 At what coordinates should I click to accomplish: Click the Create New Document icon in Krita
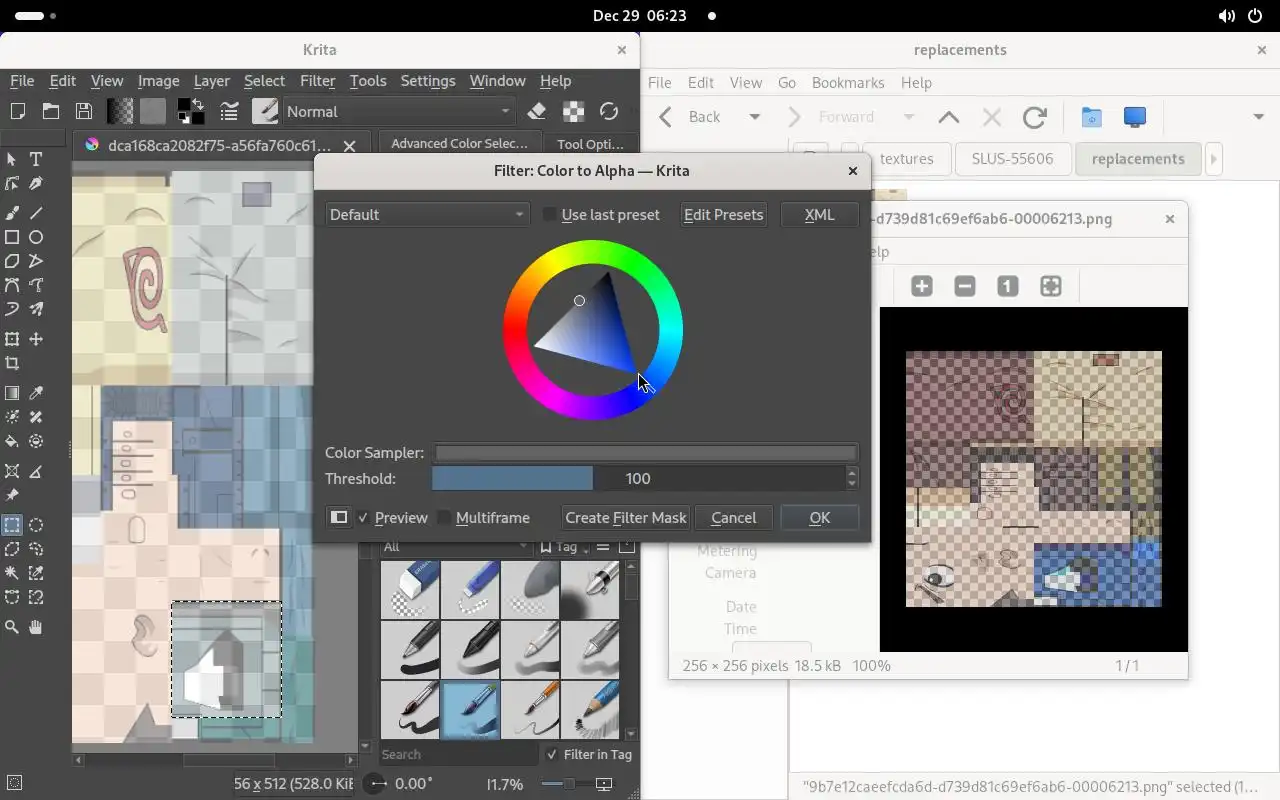[17, 111]
